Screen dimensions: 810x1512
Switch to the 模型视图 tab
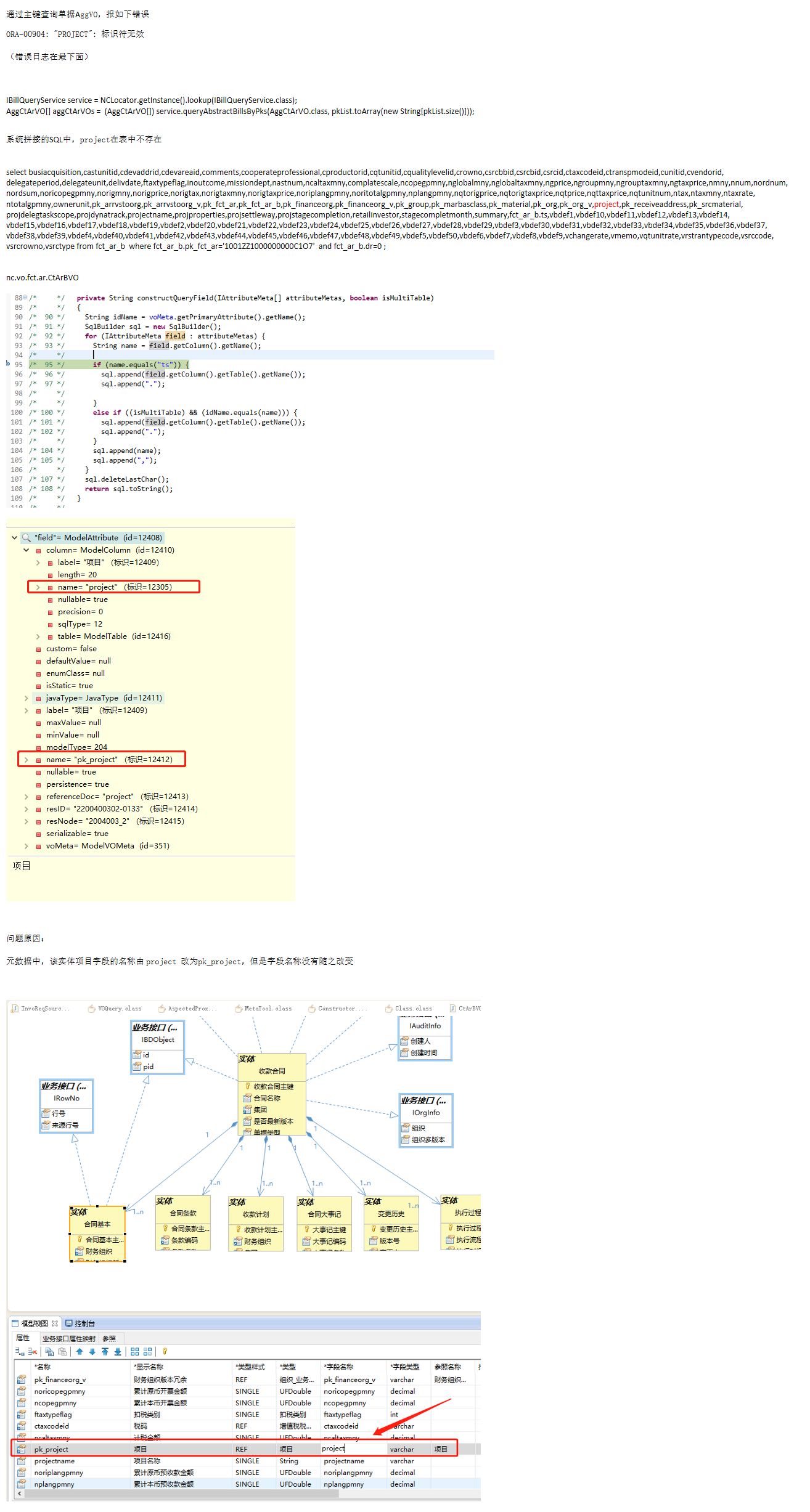coord(35,1323)
